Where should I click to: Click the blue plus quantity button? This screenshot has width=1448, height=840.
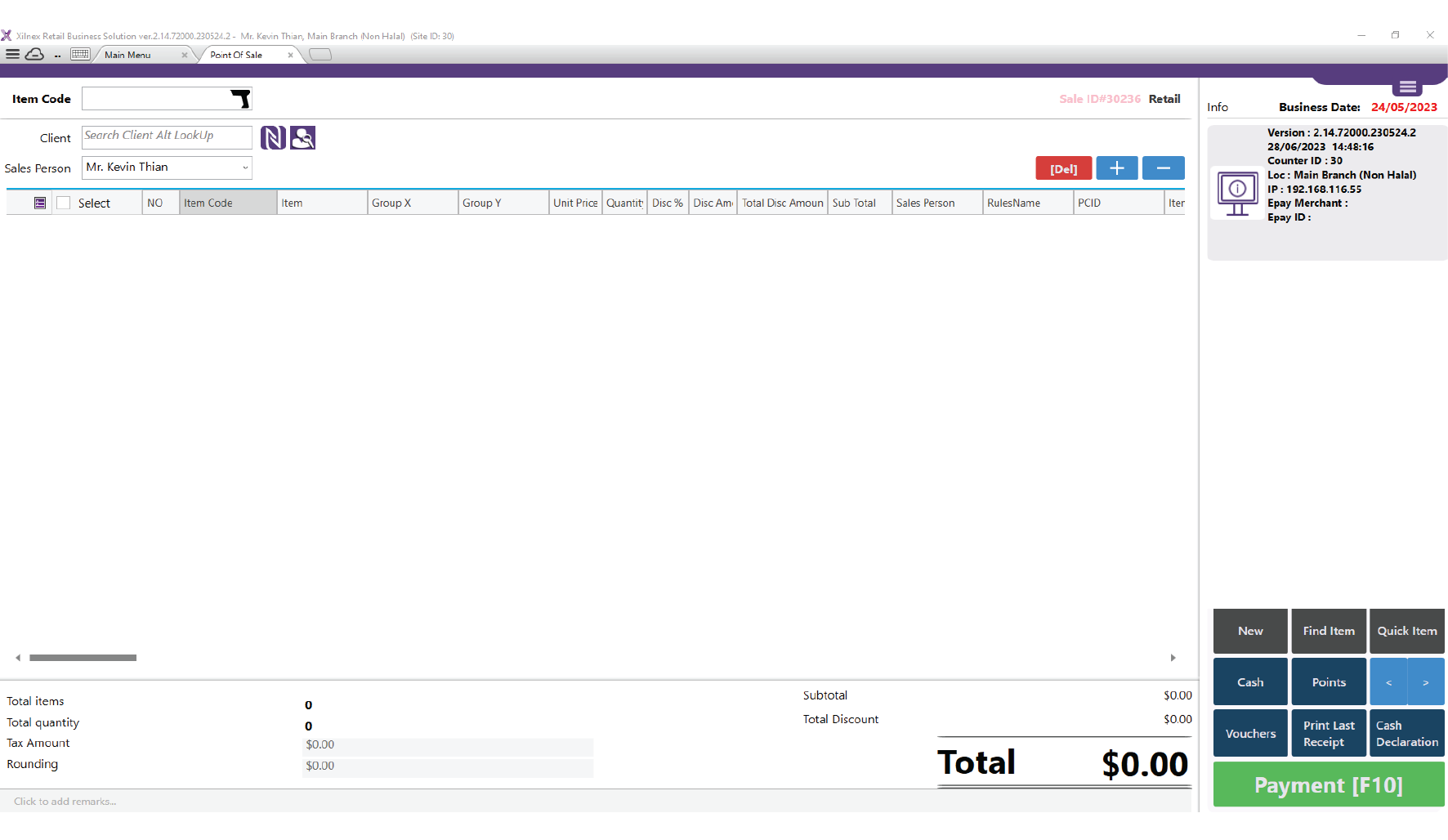pos(1116,168)
